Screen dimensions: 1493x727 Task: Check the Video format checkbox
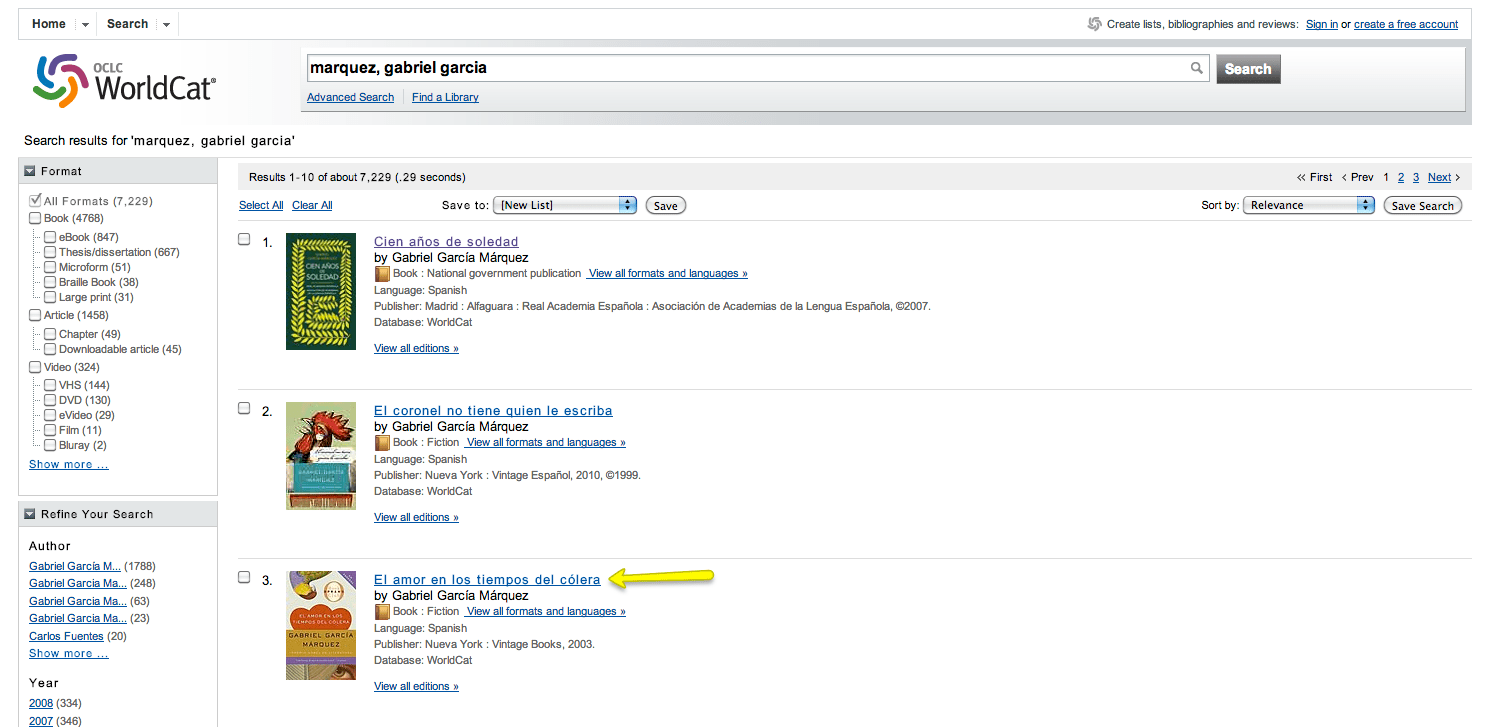(35, 367)
